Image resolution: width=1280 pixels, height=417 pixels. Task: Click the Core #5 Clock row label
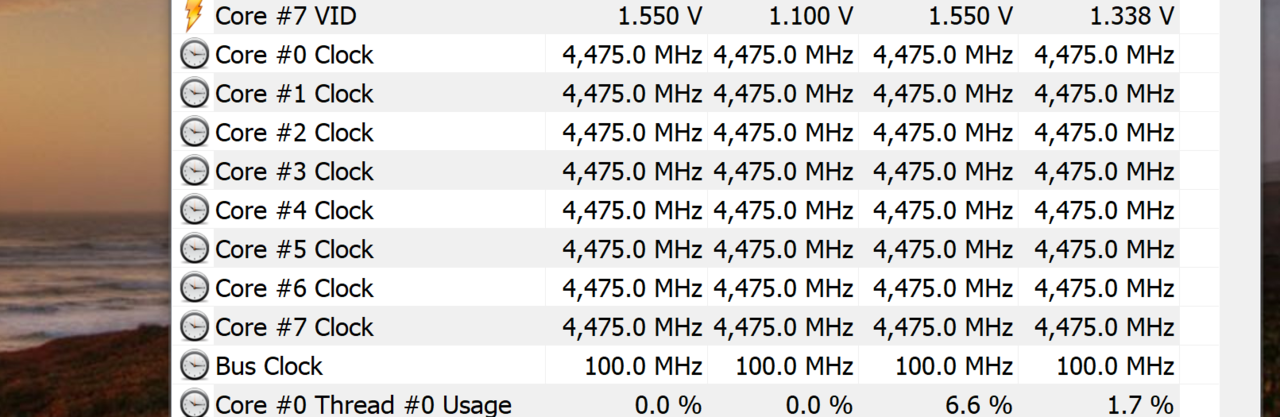[294, 250]
